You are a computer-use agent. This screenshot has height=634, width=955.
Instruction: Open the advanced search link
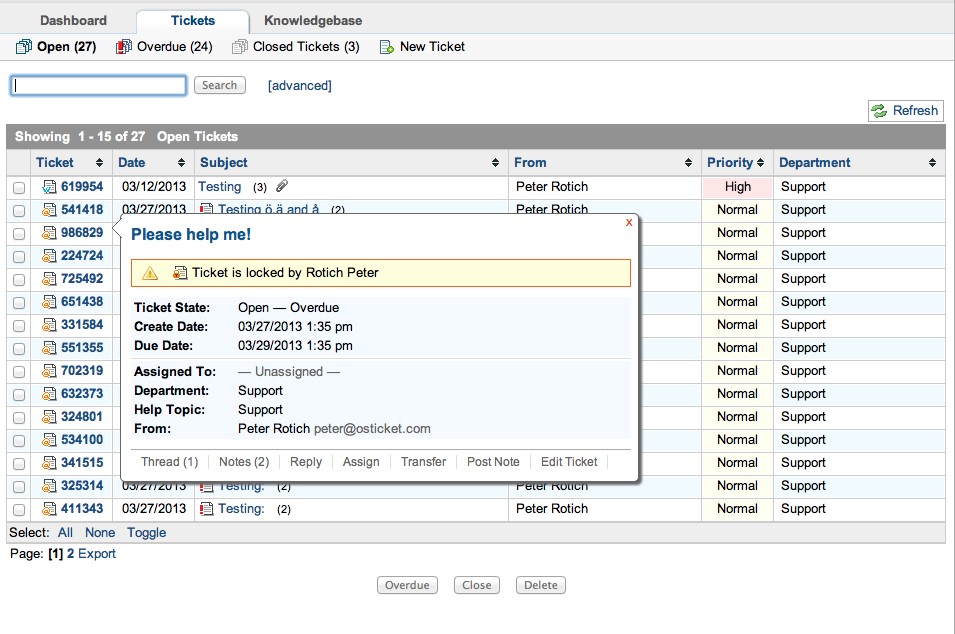(x=299, y=86)
